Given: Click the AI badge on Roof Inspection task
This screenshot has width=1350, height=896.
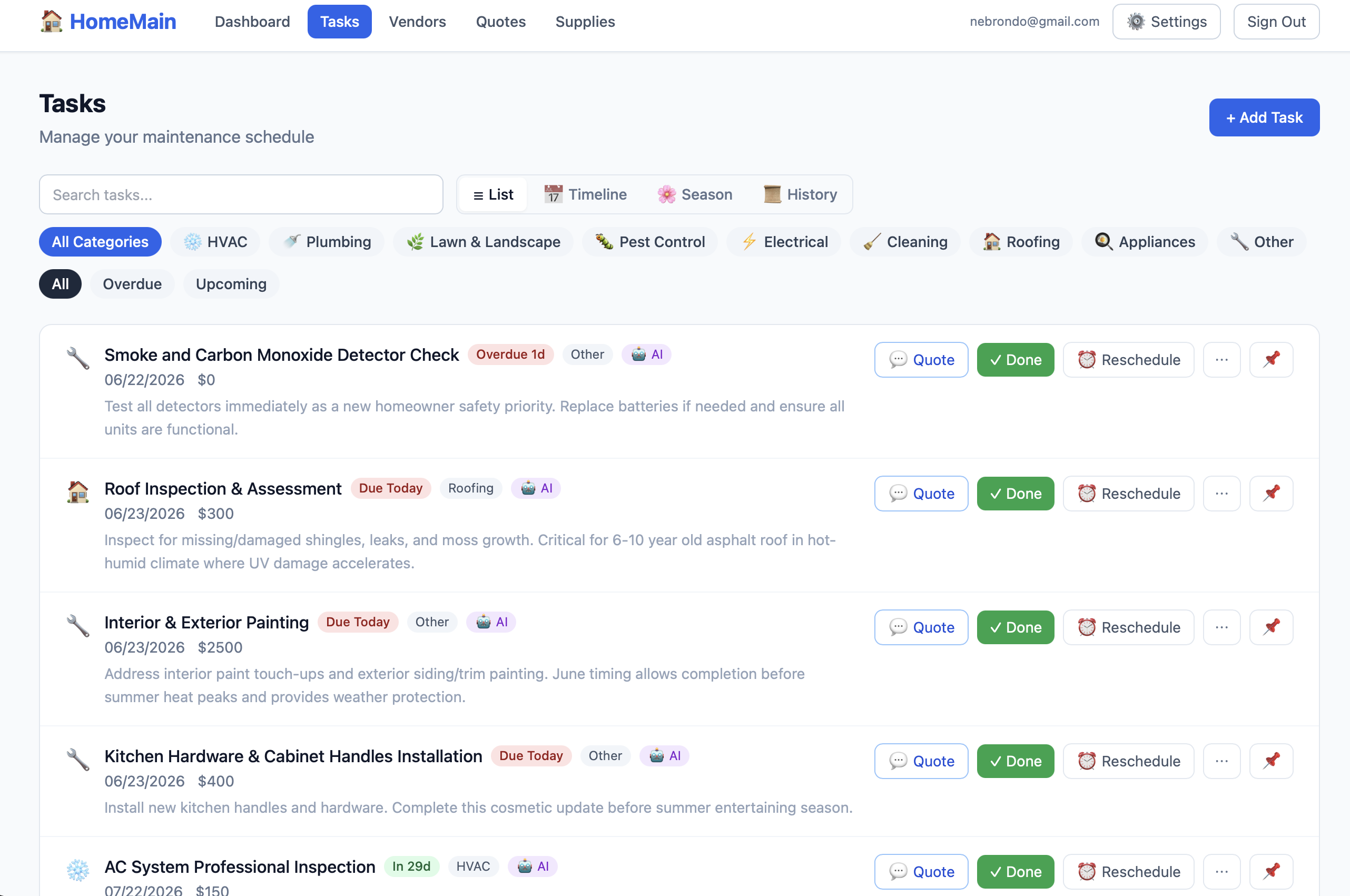Looking at the screenshot, I should 535,488.
